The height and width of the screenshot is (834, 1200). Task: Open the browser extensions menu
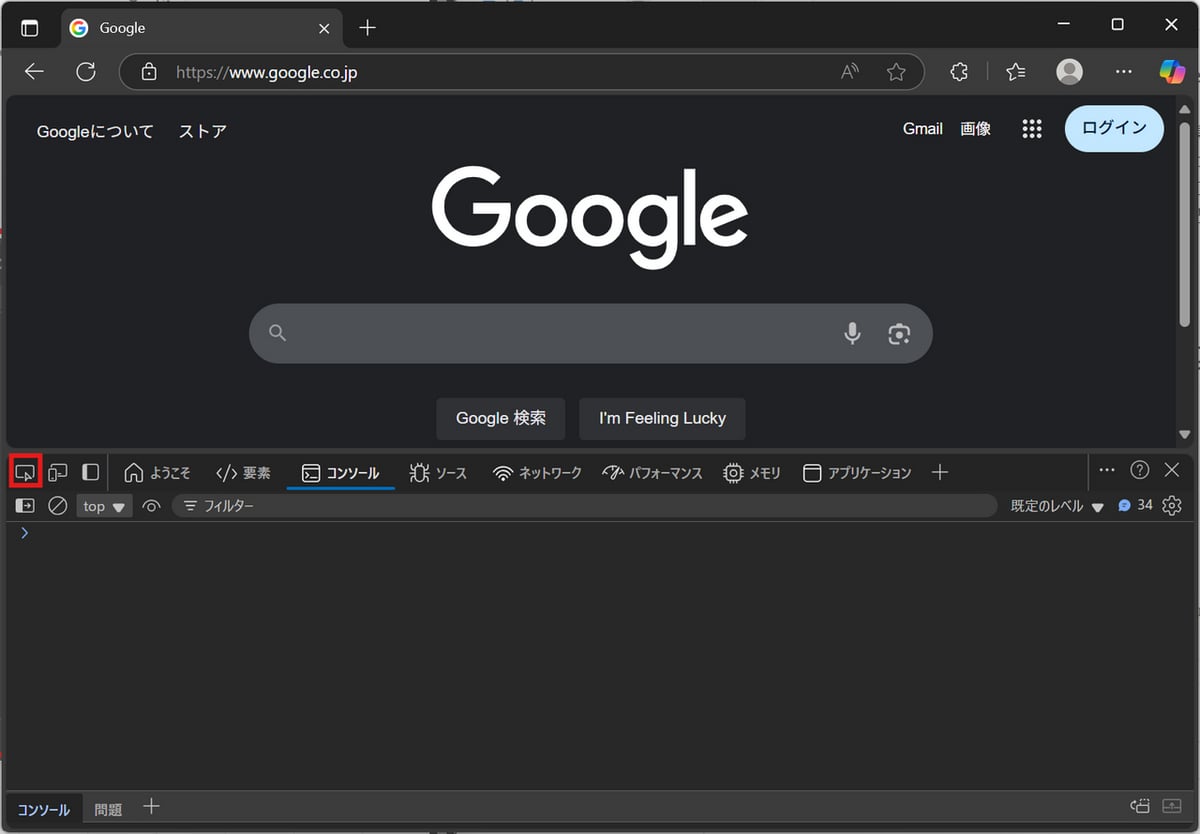click(x=959, y=72)
